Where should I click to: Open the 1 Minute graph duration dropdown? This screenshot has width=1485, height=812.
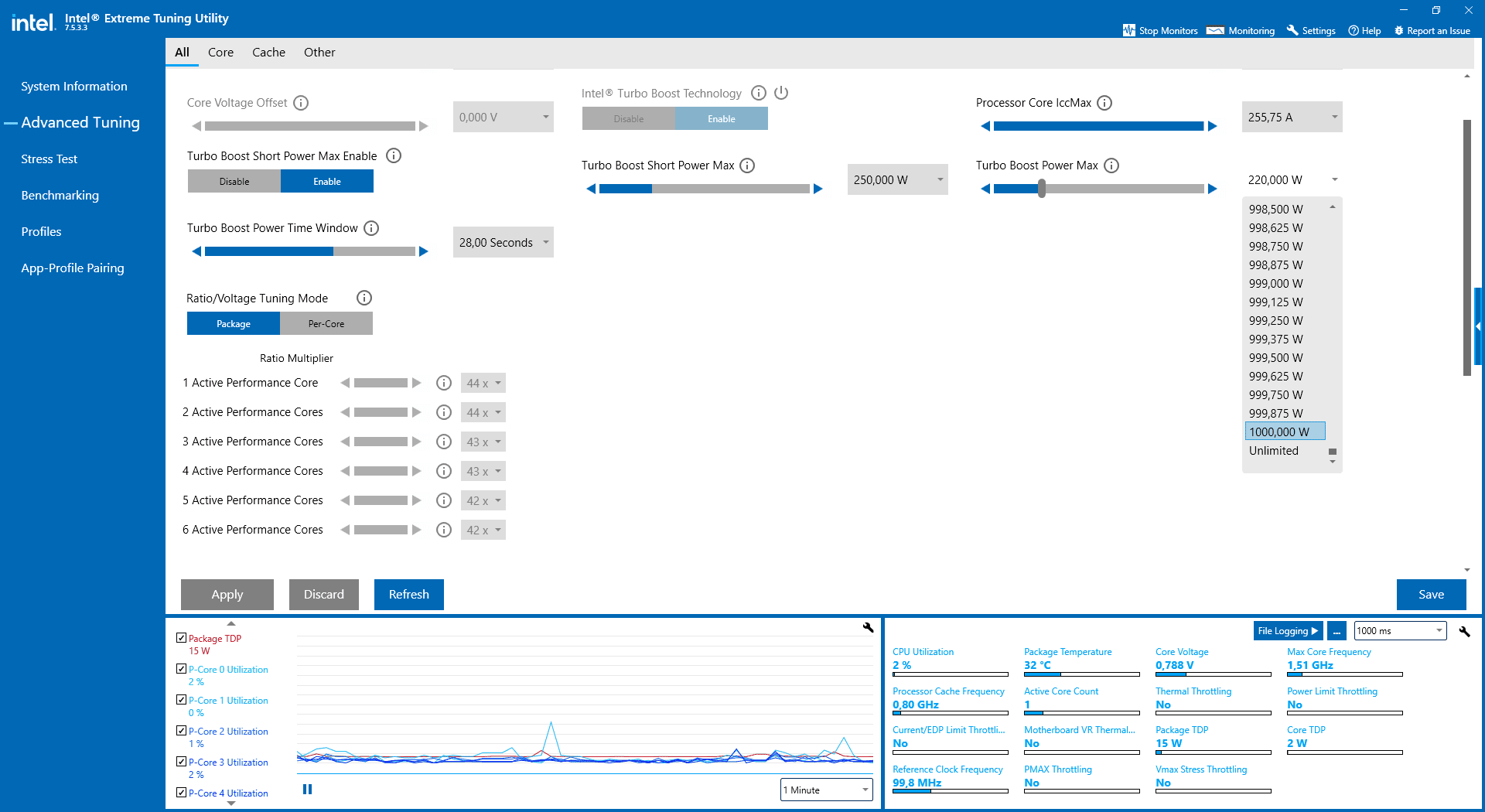pyautogui.click(x=827, y=790)
